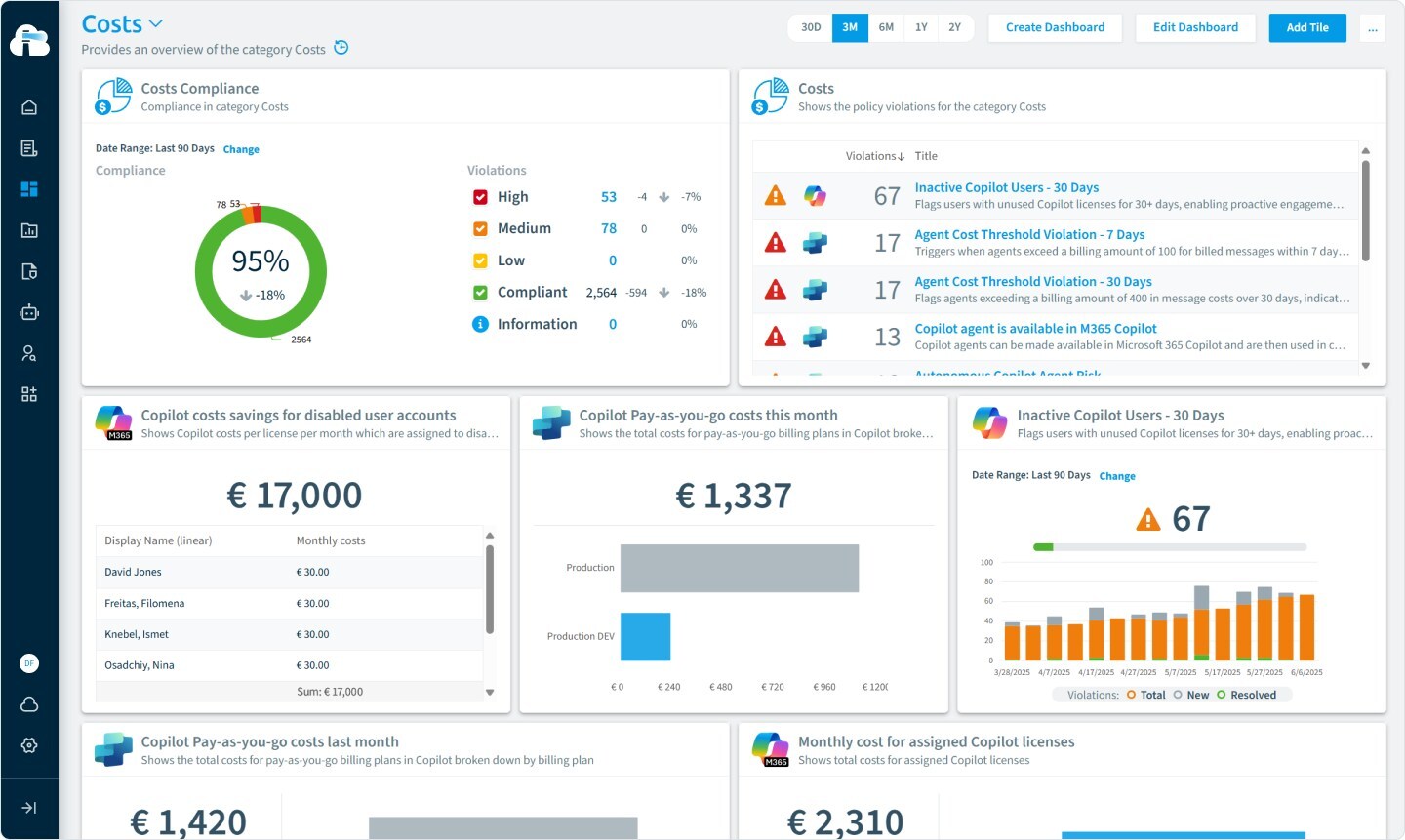Open the bar chart report icon in the sidebar
The image size is (1405, 840).
click(29, 230)
